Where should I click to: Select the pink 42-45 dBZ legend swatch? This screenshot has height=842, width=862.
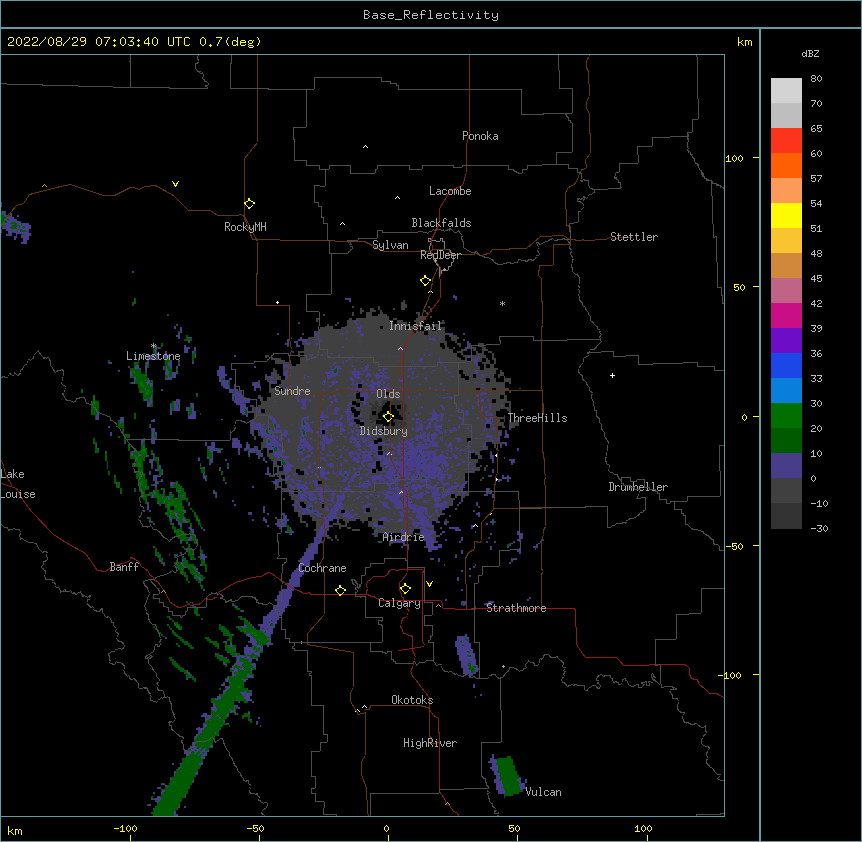786,291
